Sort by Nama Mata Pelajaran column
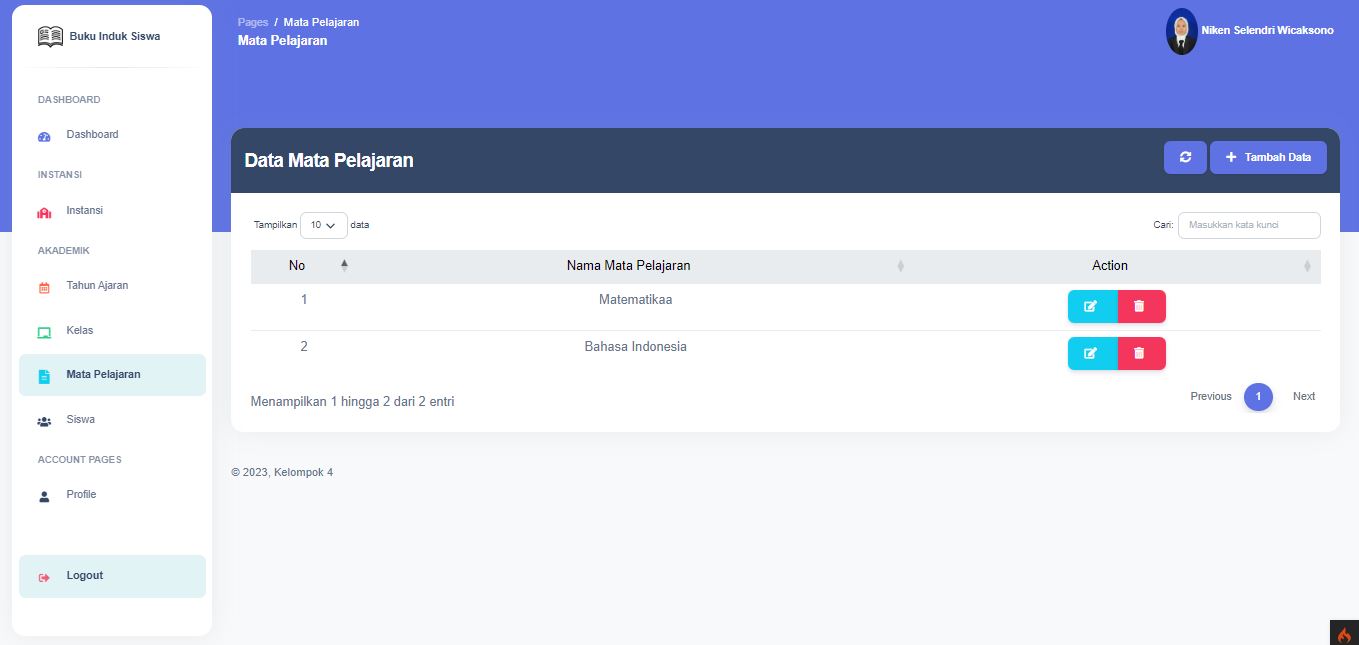The width and height of the screenshot is (1359, 645). (628, 266)
